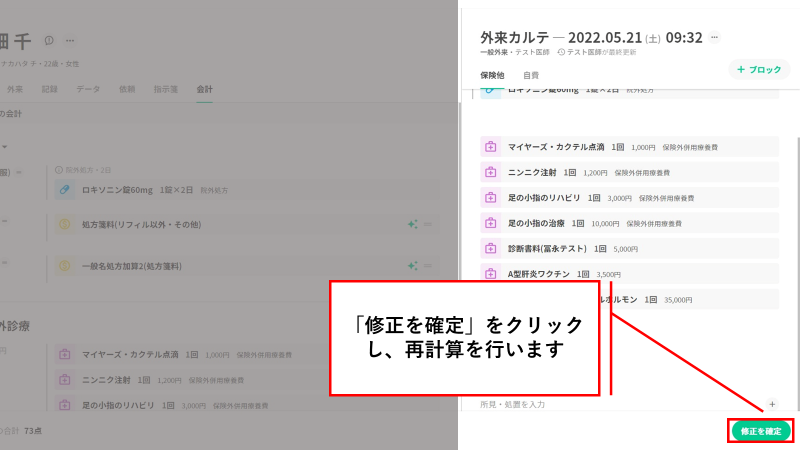Click the history clock icon by テスト医師が最終更新

click(561, 52)
